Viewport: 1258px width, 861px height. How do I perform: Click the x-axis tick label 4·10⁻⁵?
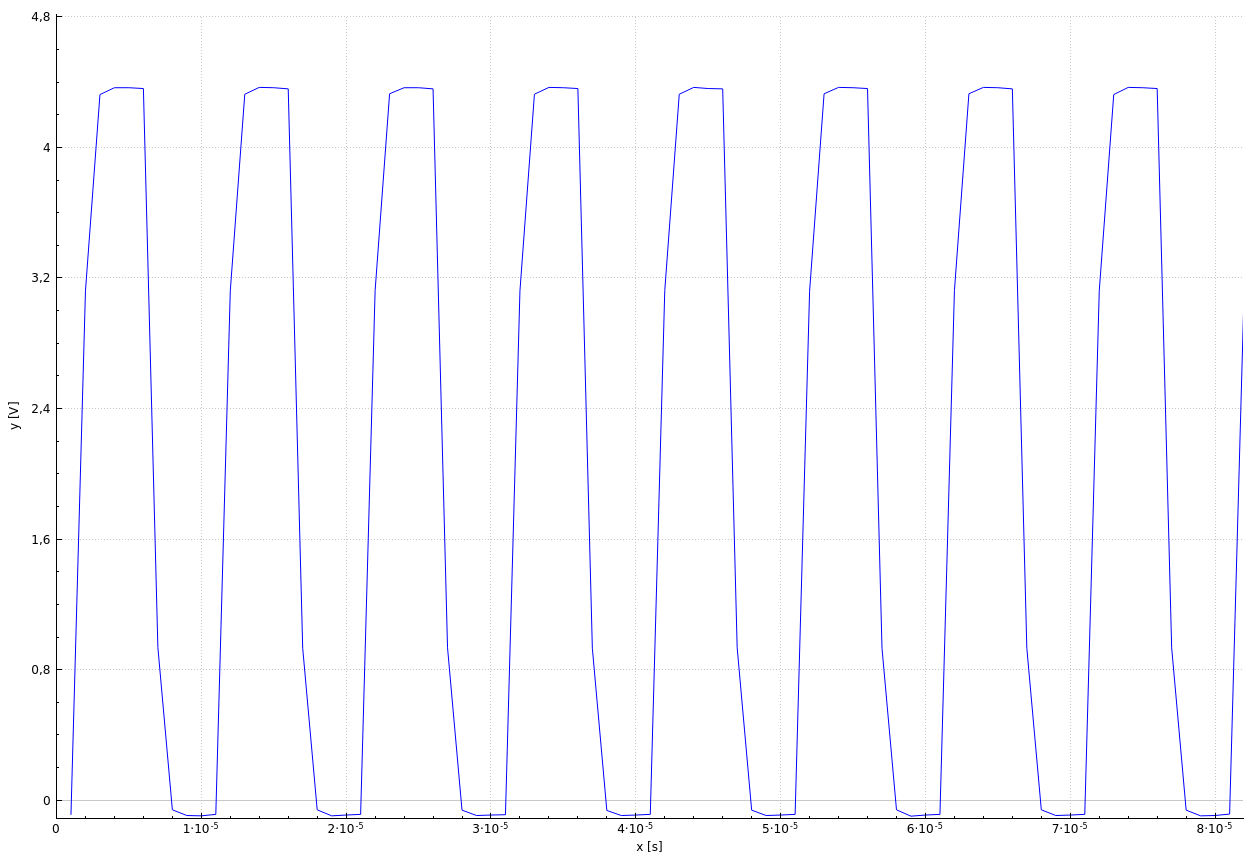pos(635,828)
